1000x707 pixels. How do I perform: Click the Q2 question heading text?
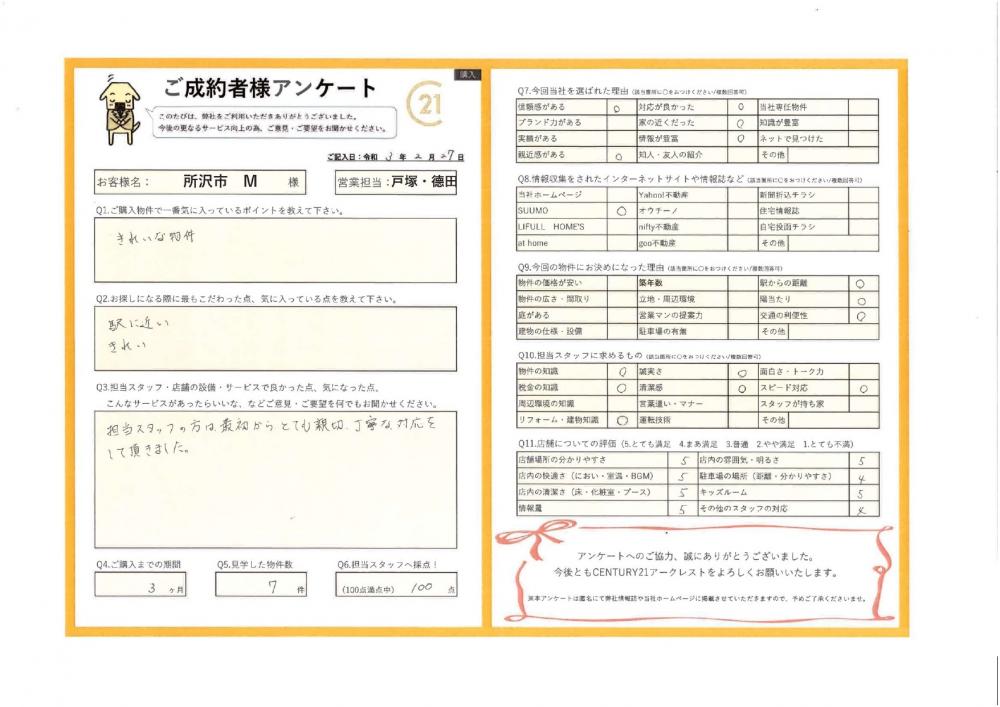[247, 299]
